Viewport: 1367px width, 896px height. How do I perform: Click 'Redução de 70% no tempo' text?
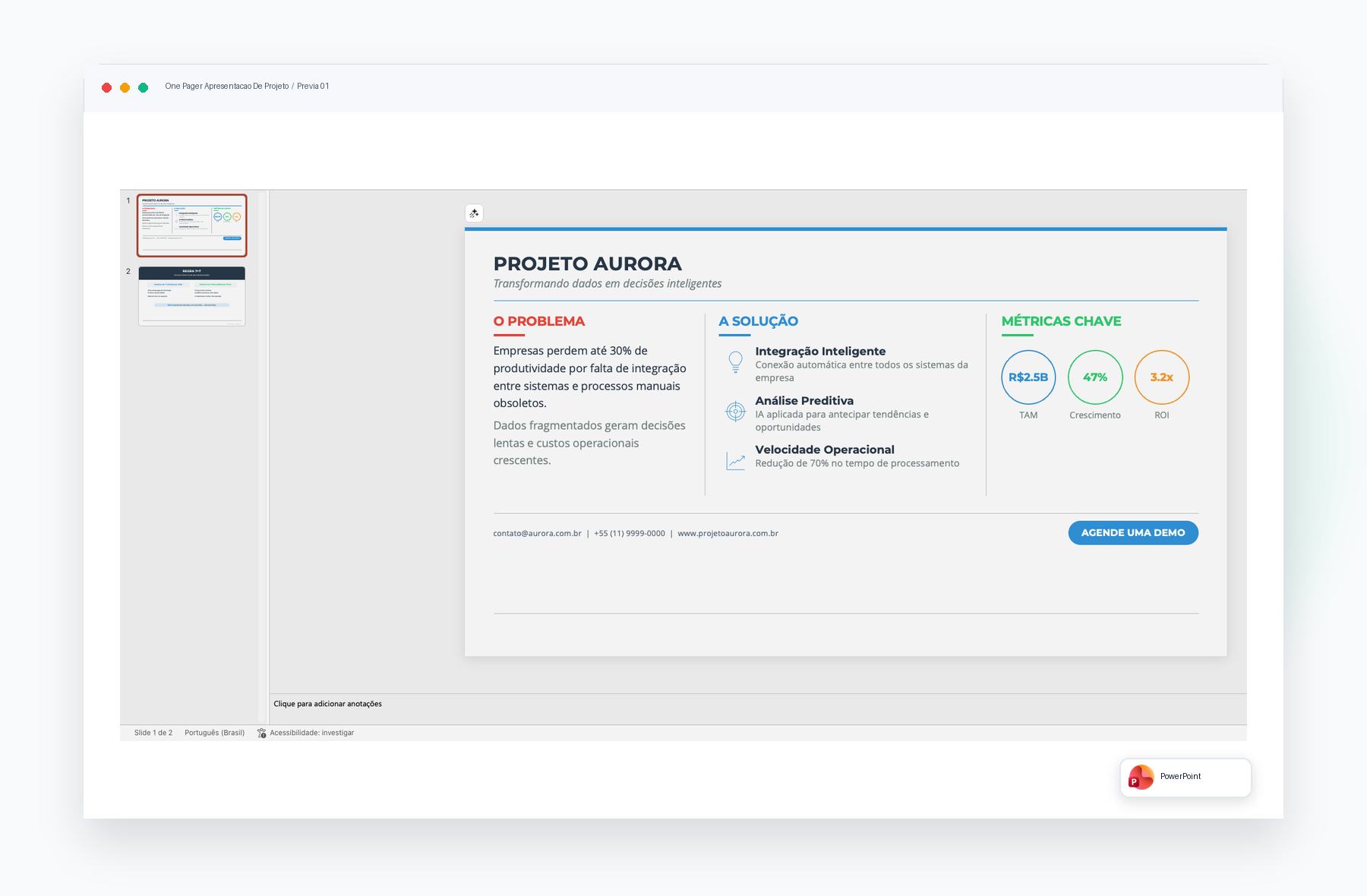pyautogui.click(x=857, y=463)
